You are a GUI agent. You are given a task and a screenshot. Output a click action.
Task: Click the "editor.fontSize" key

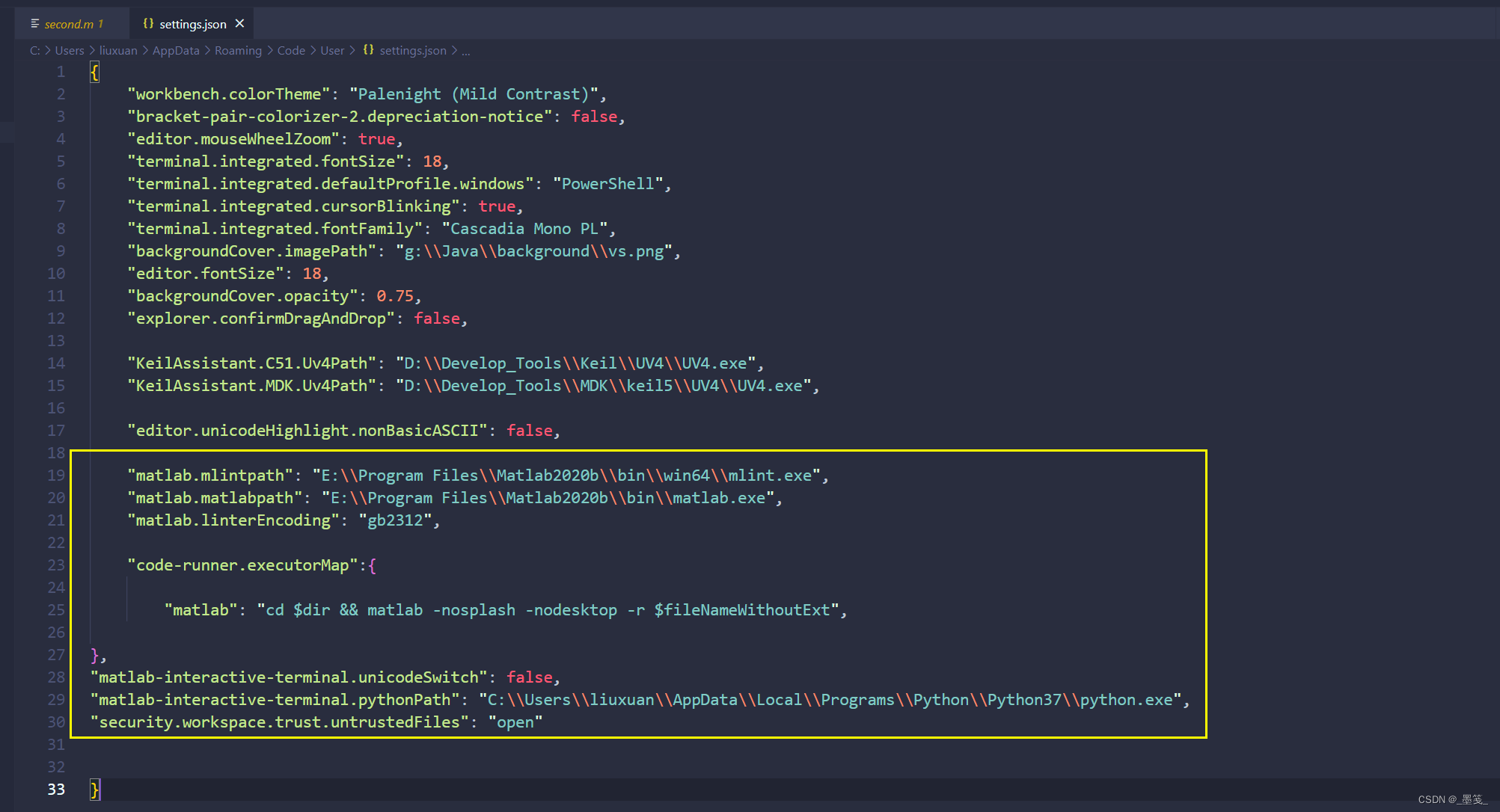coord(206,274)
